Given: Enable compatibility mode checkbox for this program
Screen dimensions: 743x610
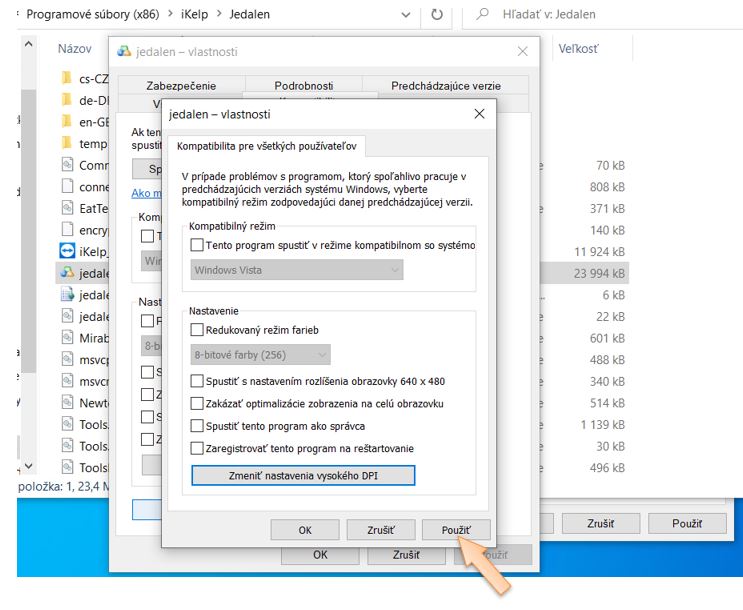Looking at the screenshot, I should pos(197,245).
